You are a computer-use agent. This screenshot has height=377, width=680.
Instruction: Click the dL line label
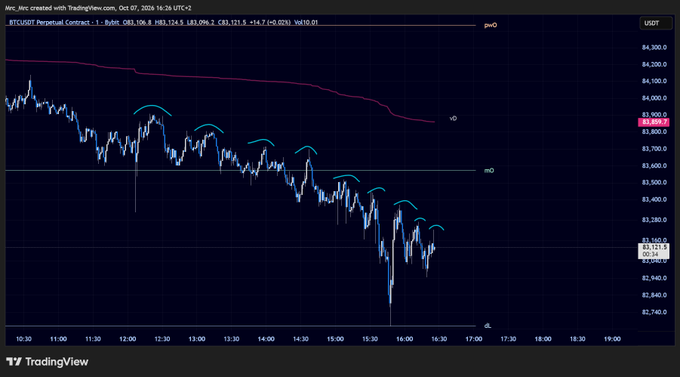pos(487,325)
